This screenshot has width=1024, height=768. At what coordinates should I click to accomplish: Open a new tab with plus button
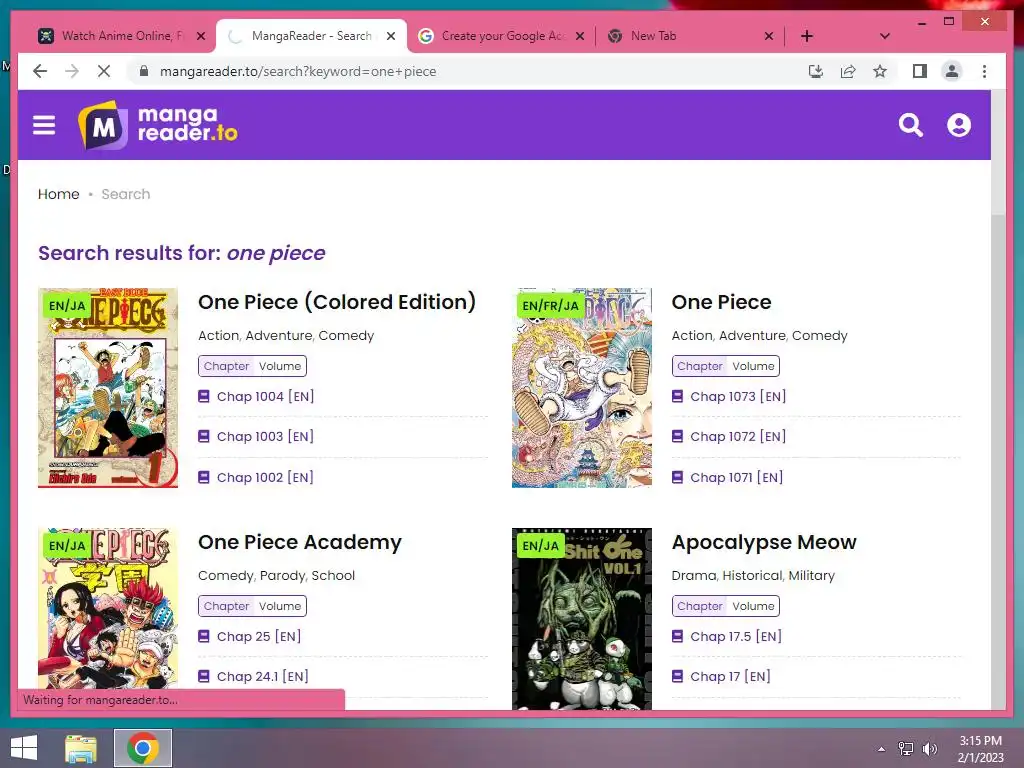(807, 36)
